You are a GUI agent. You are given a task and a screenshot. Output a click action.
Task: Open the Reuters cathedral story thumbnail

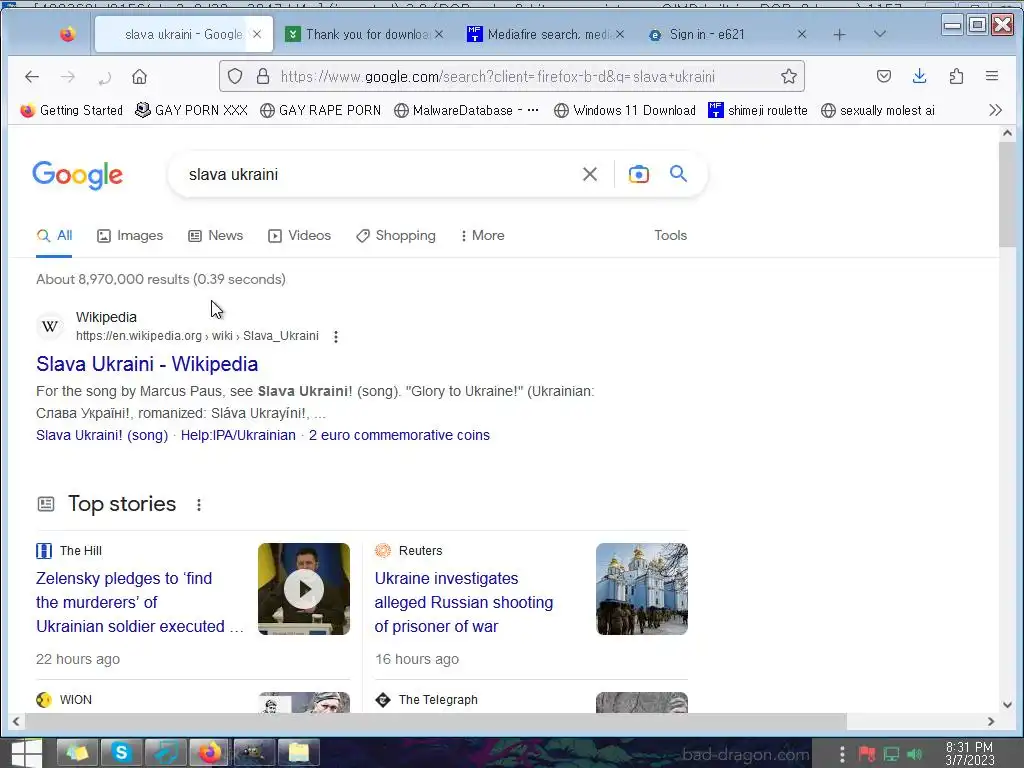tap(642, 589)
